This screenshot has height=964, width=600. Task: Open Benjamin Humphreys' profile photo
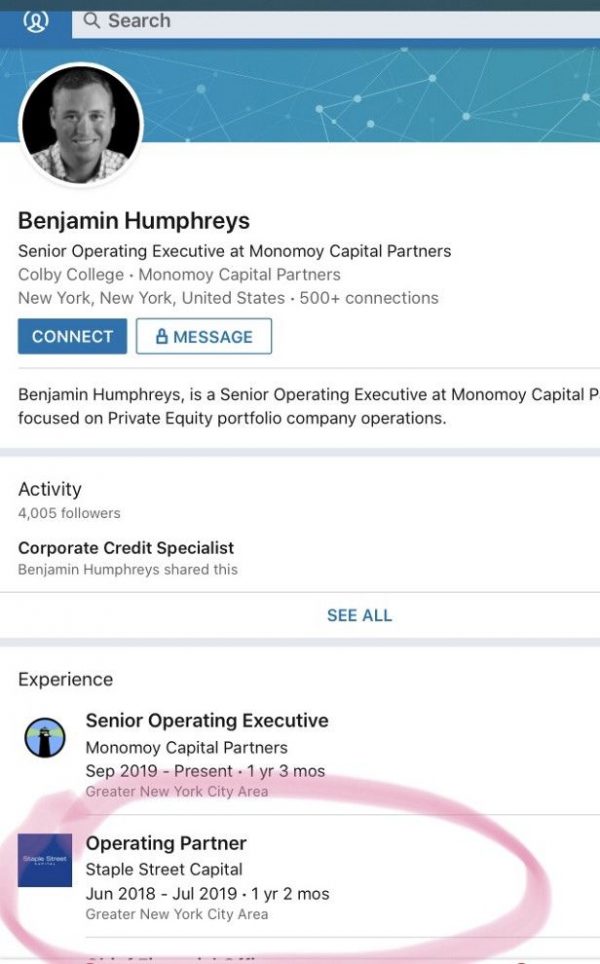click(x=82, y=127)
